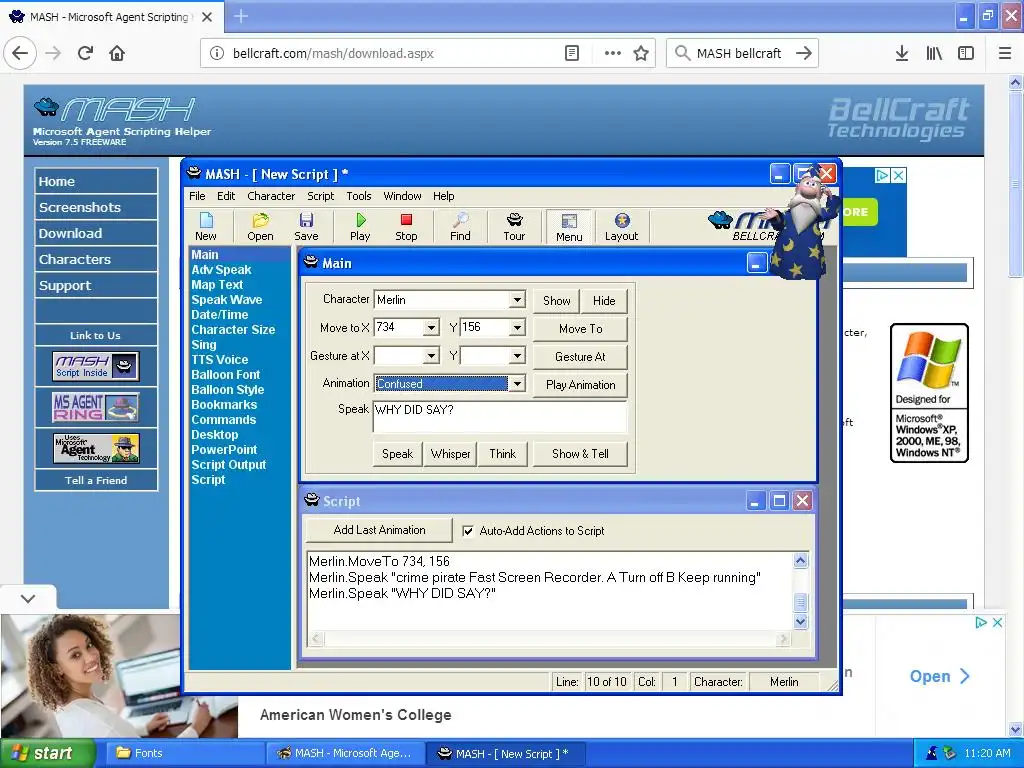This screenshot has height=768, width=1024.
Task: Switch to Fonts taskbar item
Action: (183, 753)
